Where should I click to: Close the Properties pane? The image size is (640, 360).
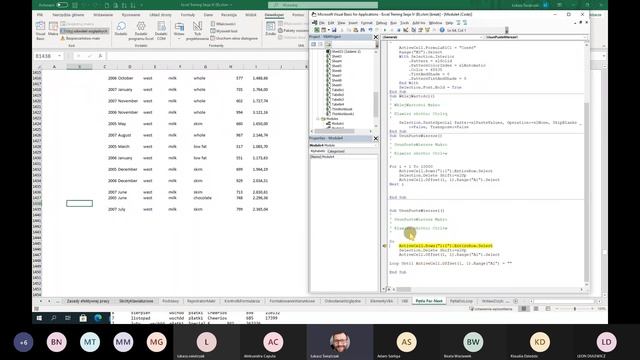click(x=376, y=138)
